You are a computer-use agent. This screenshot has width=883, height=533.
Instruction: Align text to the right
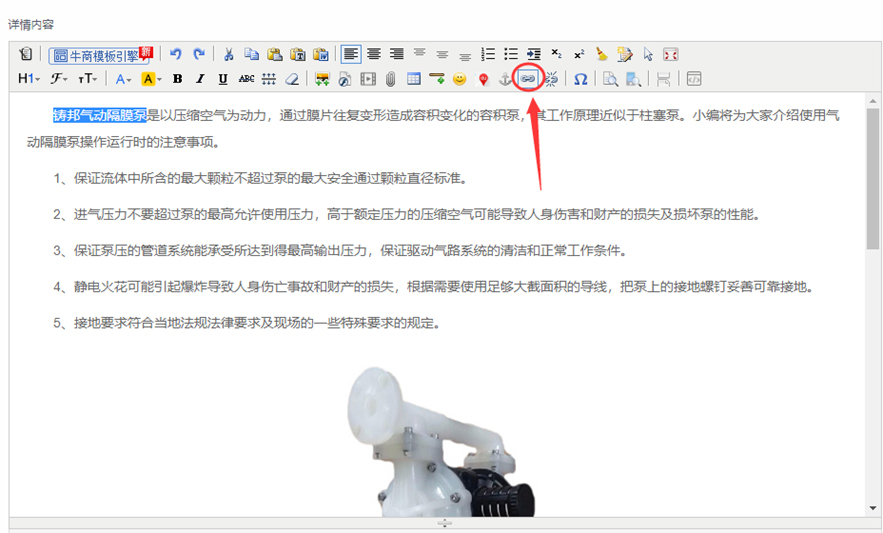pyautogui.click(x=397, y=54)
